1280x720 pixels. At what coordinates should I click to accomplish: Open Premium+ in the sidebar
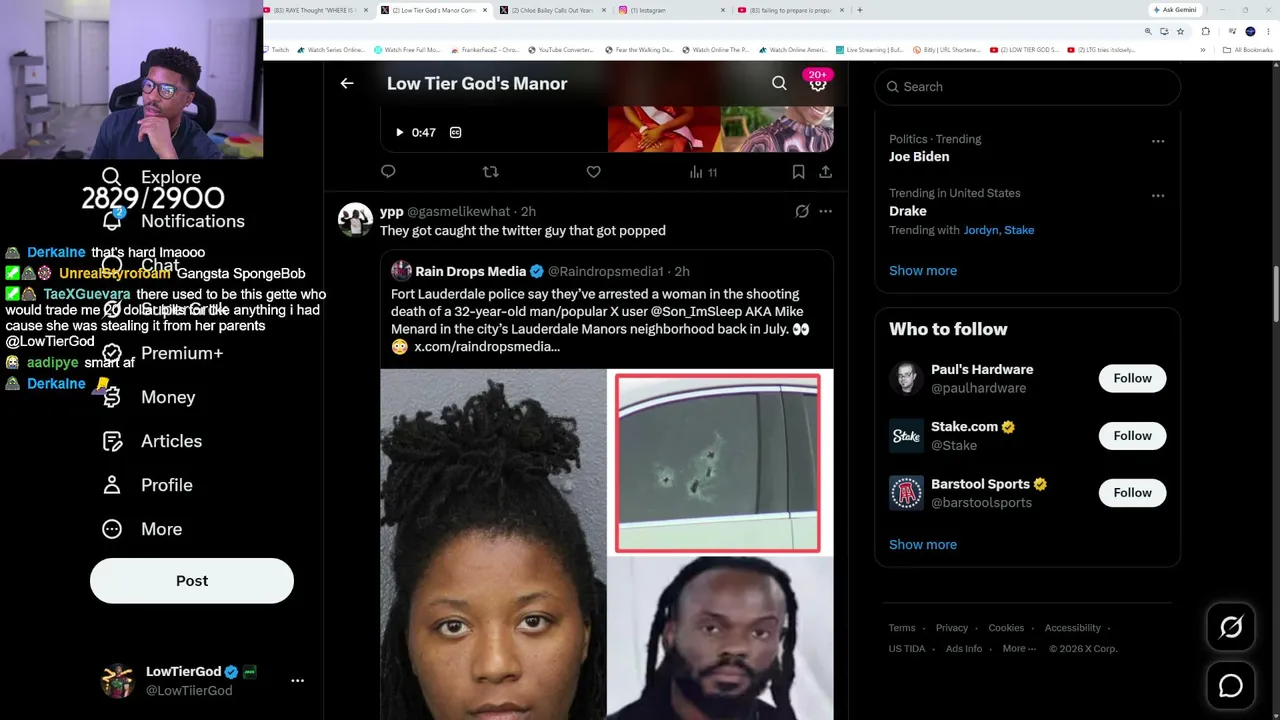click(x=162, y=353)
